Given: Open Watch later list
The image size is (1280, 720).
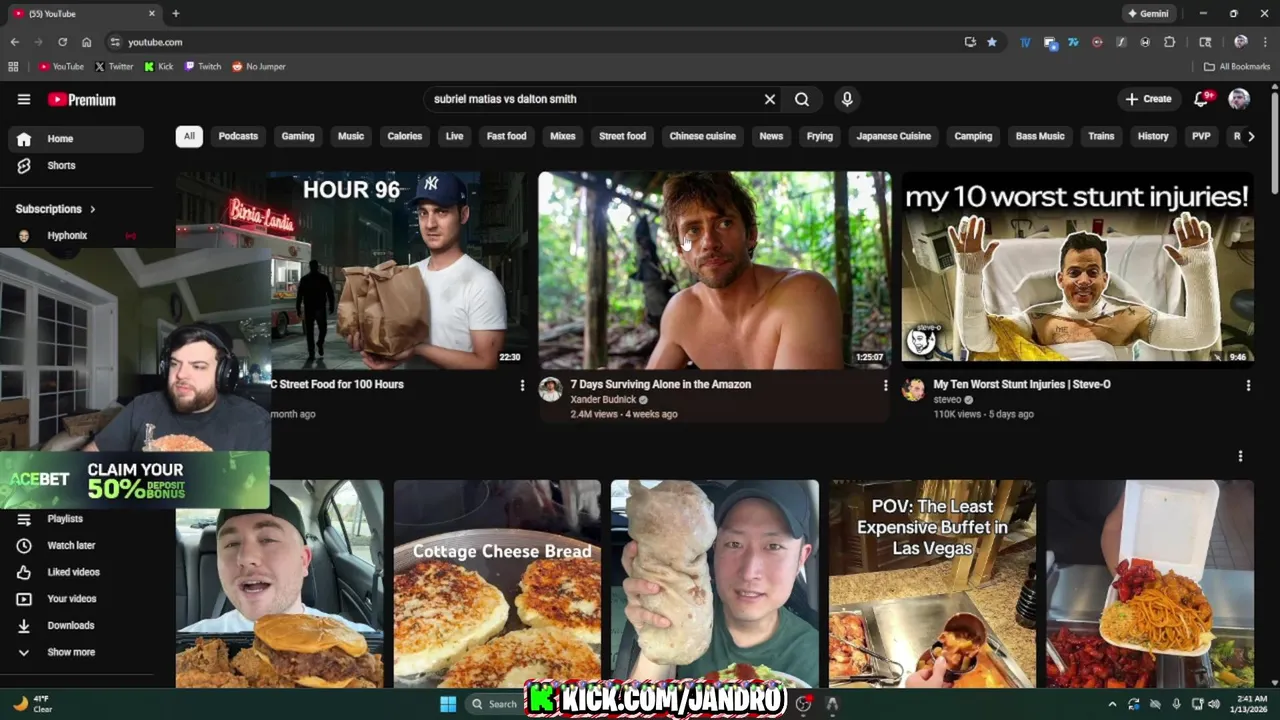Looking at the screenshot, I should [76, 545].
